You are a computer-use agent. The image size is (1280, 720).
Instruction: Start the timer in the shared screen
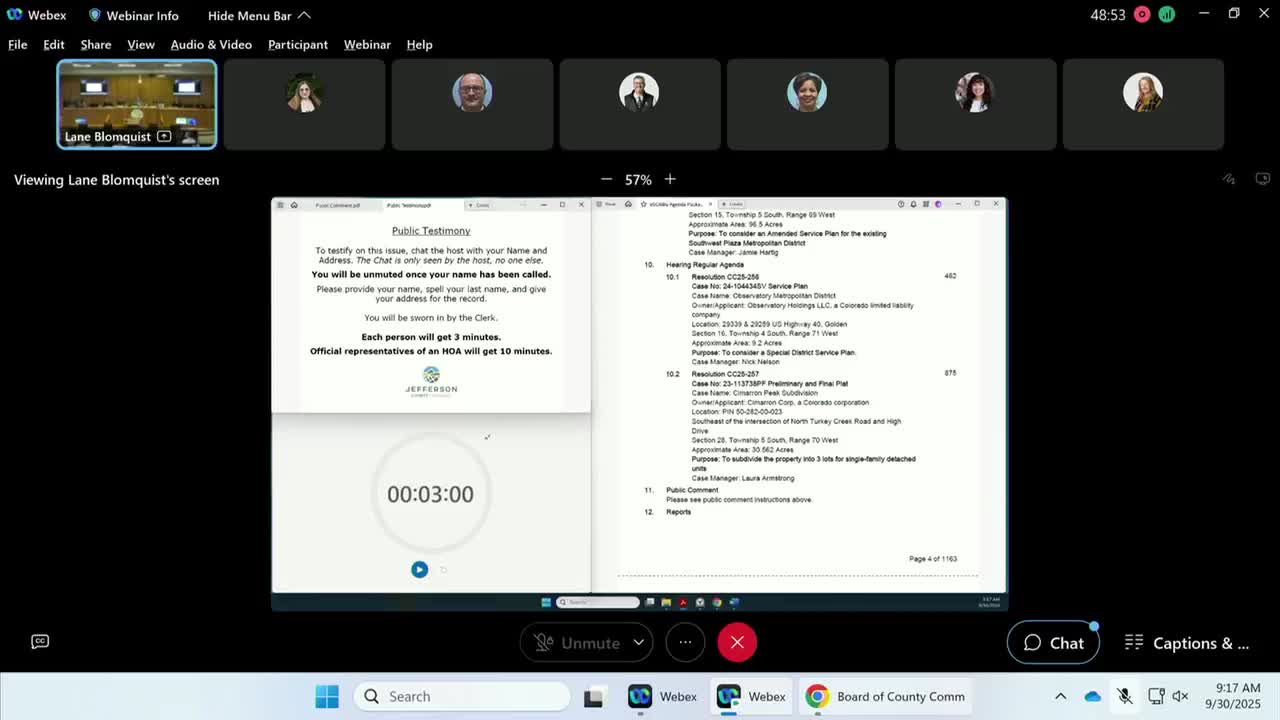[x=419, y=569]
